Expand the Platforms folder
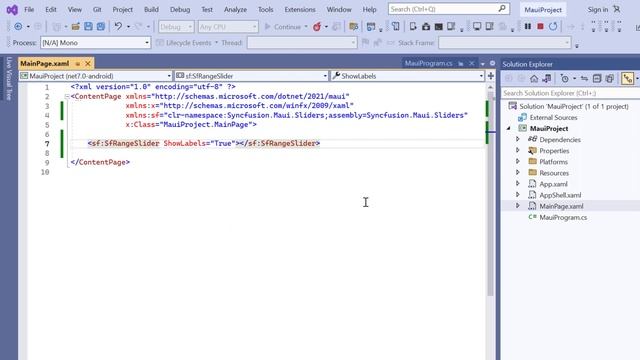The width and height of the screenshot is (640, 360). coord(518,162)
